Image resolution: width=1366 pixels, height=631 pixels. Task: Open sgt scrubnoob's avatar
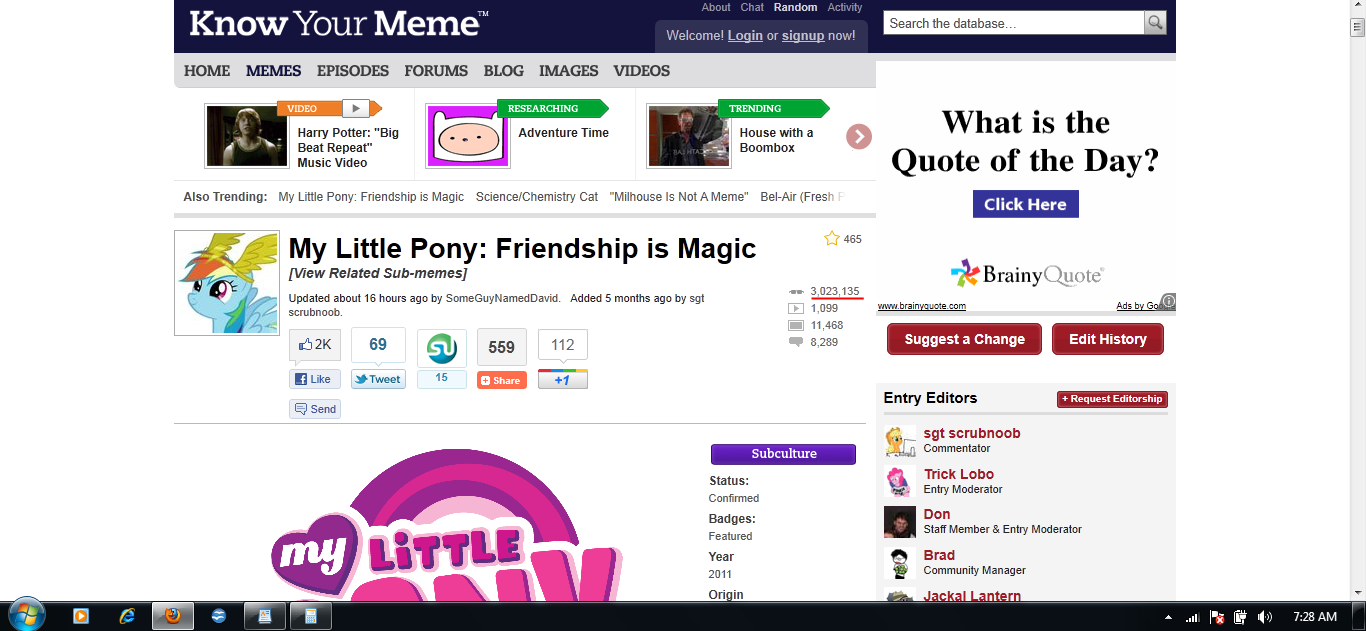[x=900, y=441]
